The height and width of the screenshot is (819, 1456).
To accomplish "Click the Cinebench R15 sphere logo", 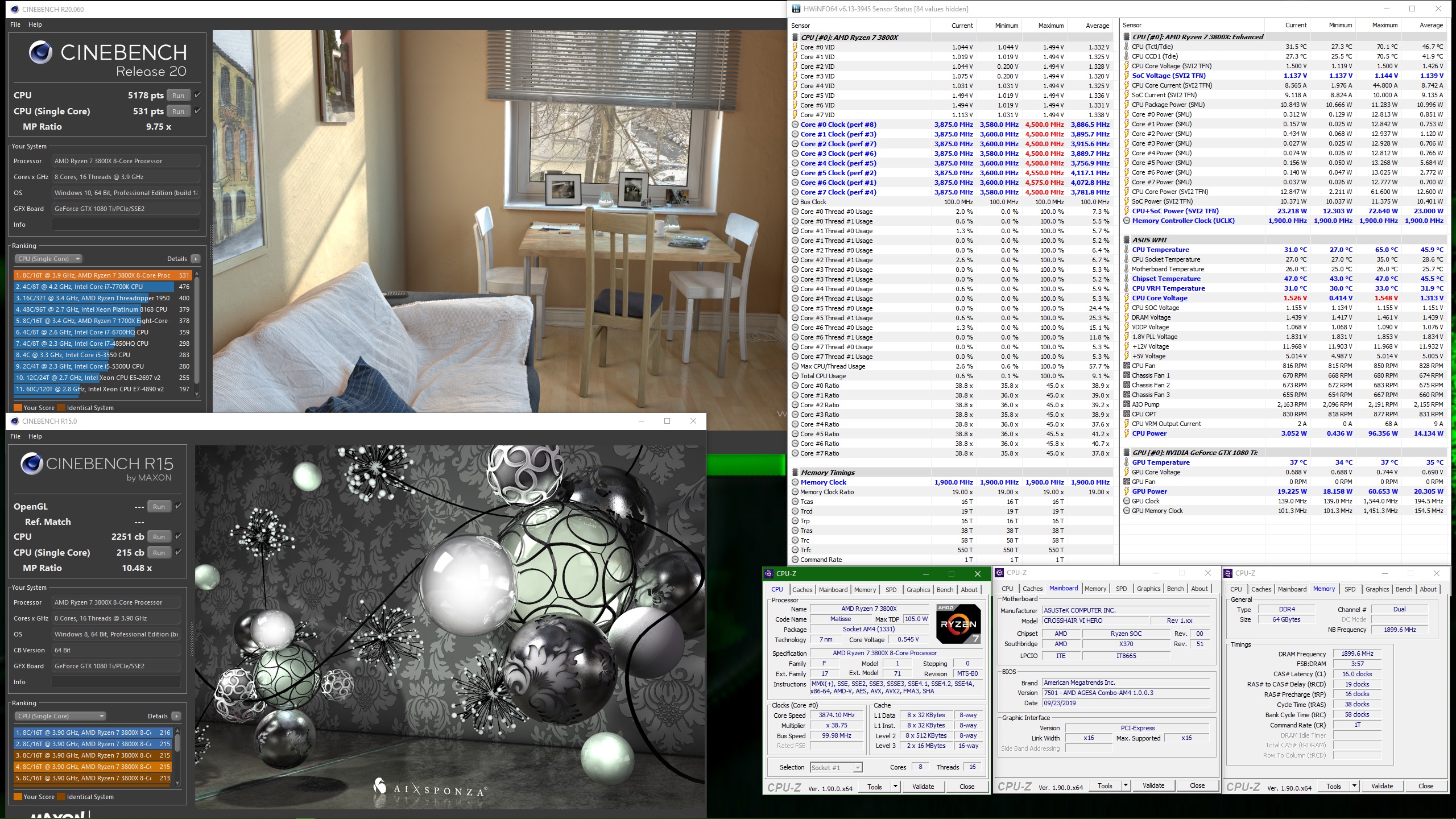I will pos(32,464).
